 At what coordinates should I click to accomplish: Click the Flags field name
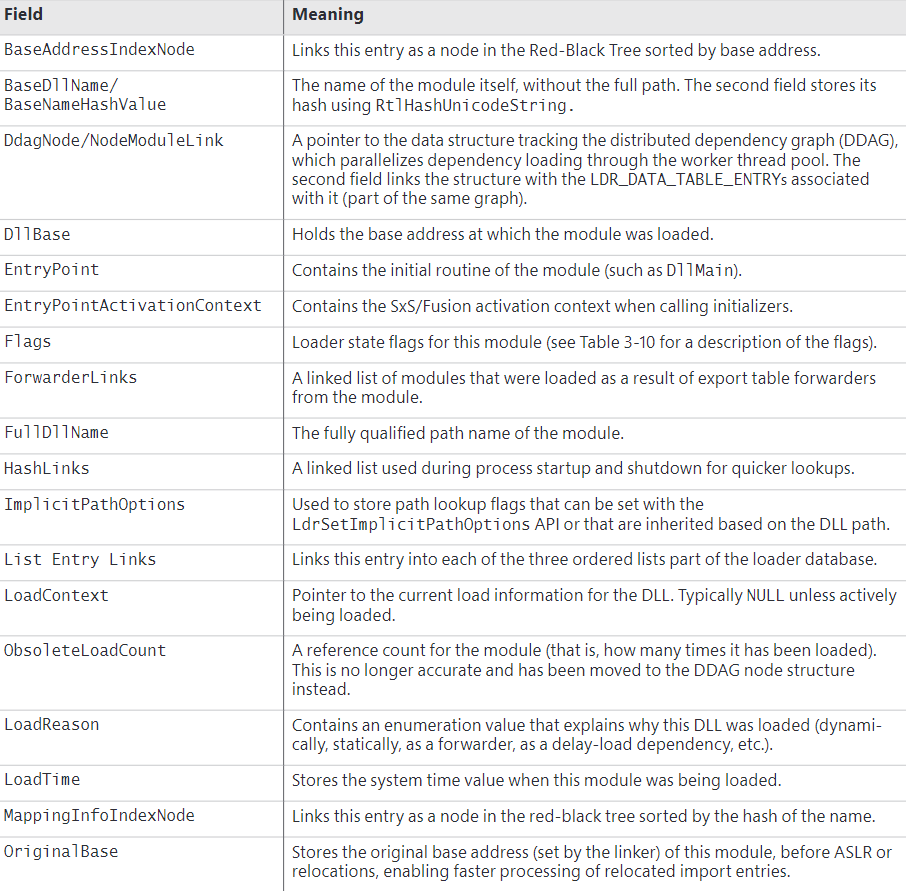coord(28,341)
